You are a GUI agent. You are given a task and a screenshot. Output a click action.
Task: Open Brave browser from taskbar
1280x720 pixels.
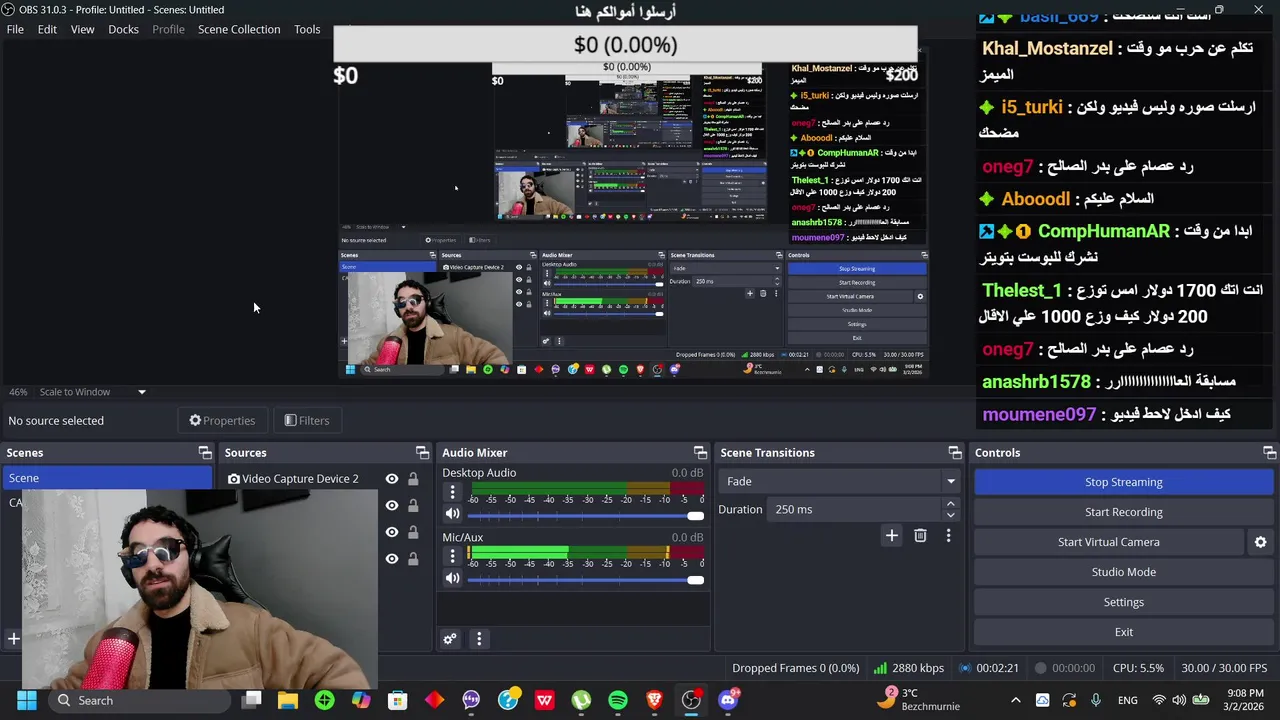pyautogui.click(x=654, y=700)
